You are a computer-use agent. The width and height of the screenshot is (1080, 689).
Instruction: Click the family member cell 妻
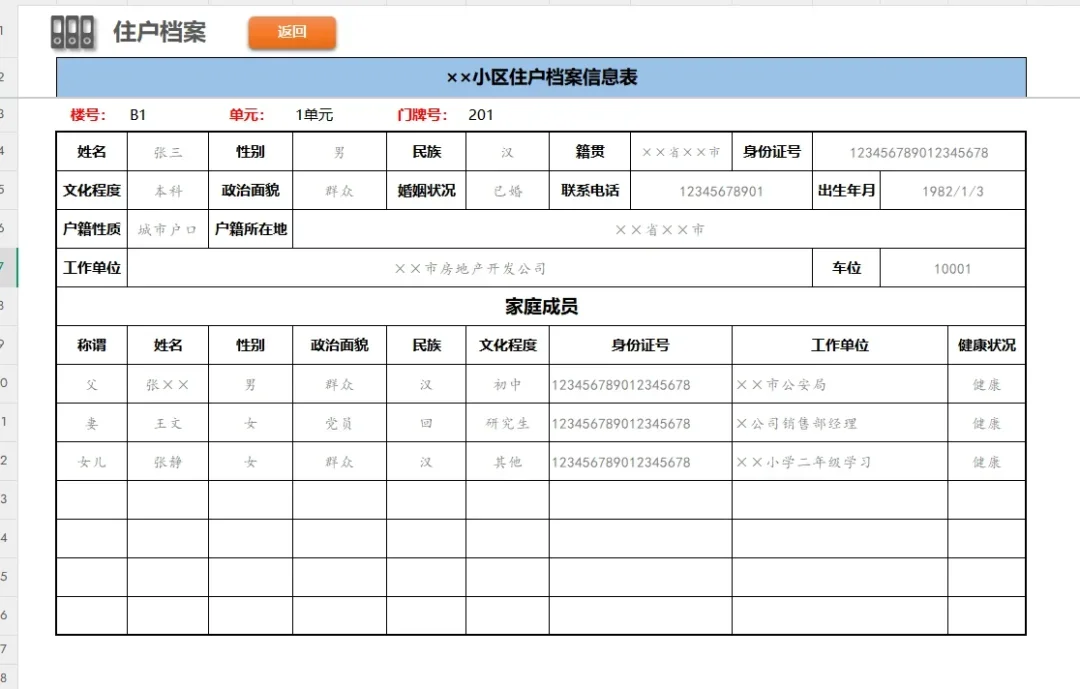[x=92, y=423]
